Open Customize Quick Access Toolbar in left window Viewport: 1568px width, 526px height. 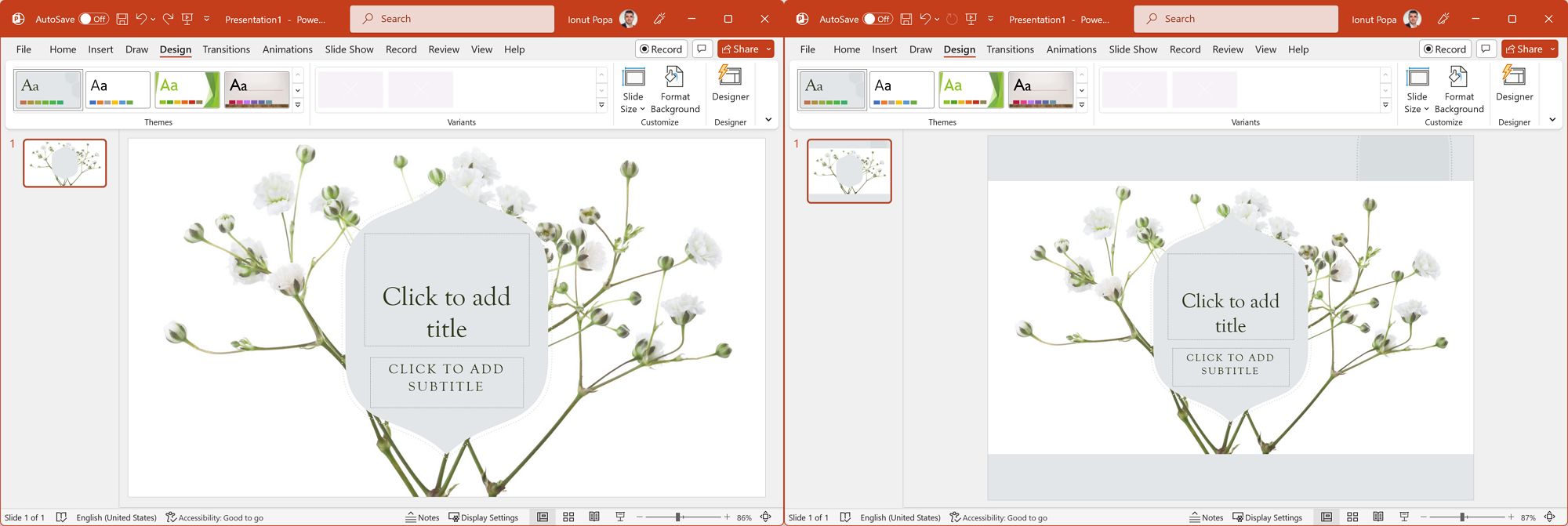click(207, 19)
